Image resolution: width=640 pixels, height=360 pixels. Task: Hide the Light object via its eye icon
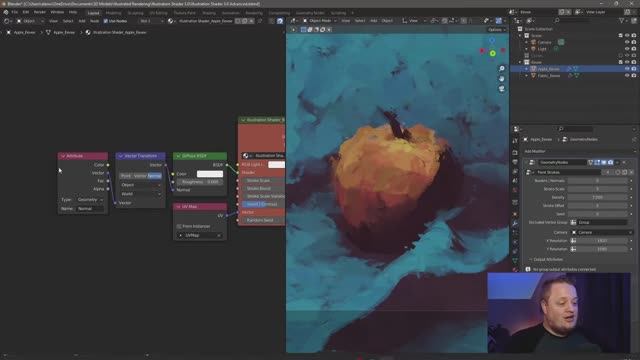(x=627, y=49)
